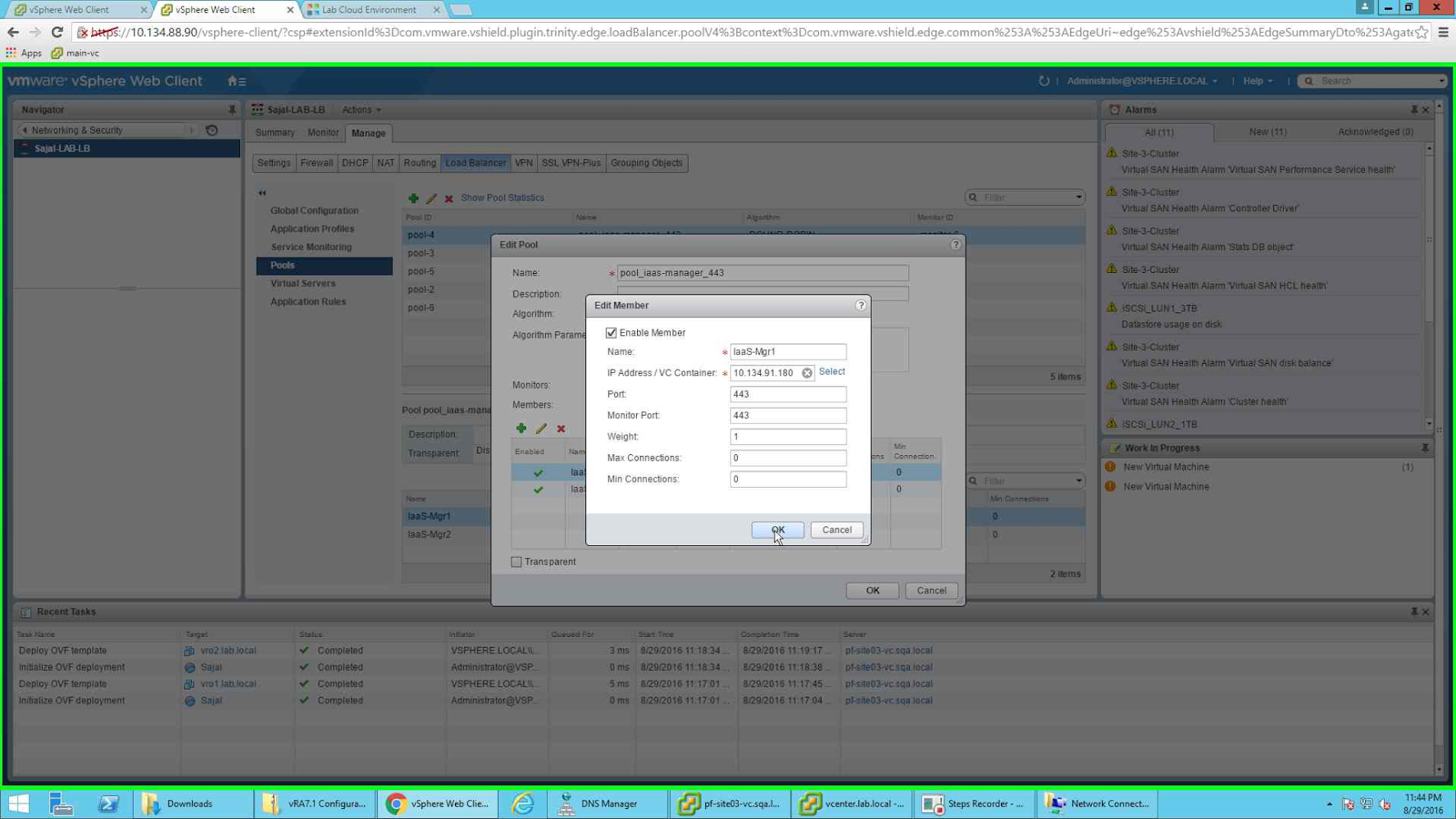Switch to the Monitor tab
The height and width of the screenshot is (819, 1456).
tap(323, 133)
